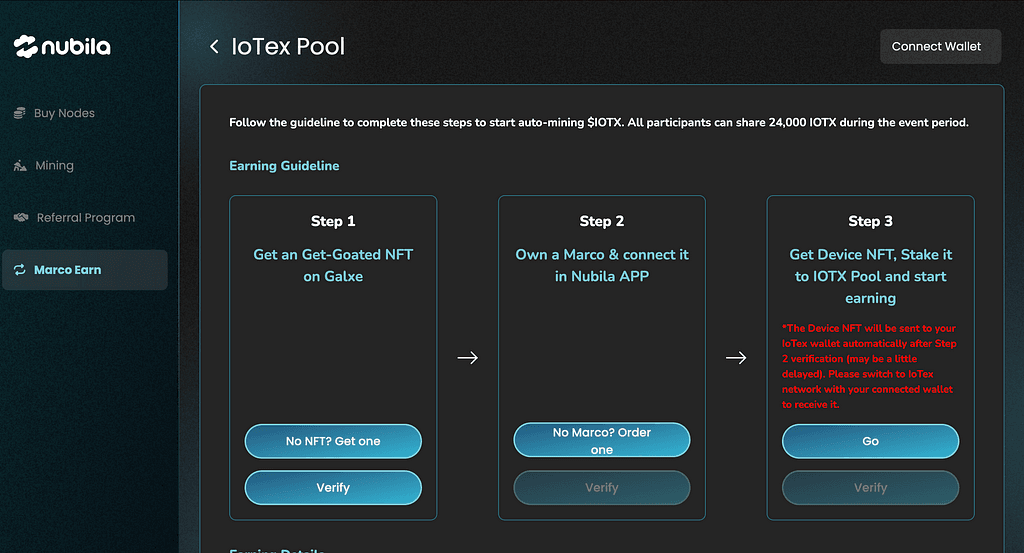Click the cycle arrows icon beside Marco Earn
This screenshot has height=553, width=1024.
[19, 270]
